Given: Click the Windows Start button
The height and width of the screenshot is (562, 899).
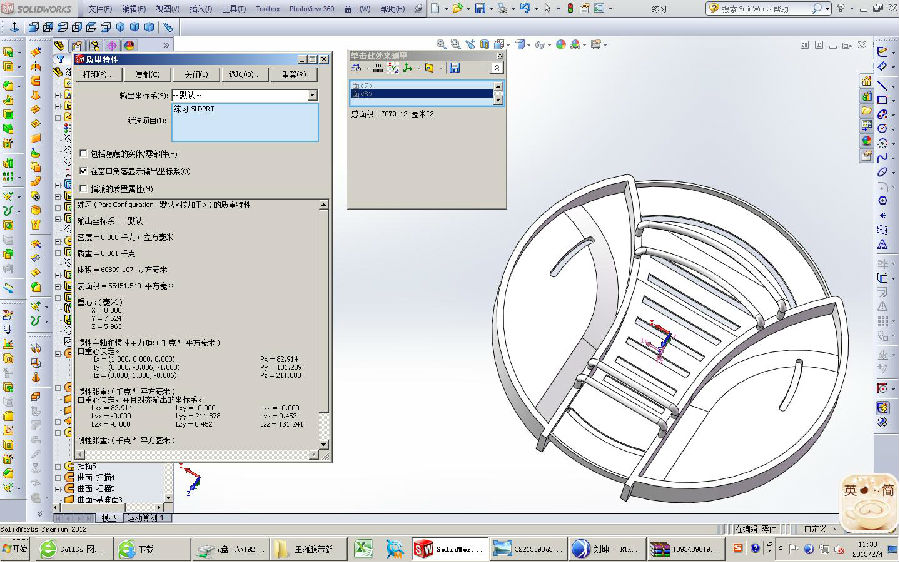Looking at the screenshot, I should coord(16,548).
